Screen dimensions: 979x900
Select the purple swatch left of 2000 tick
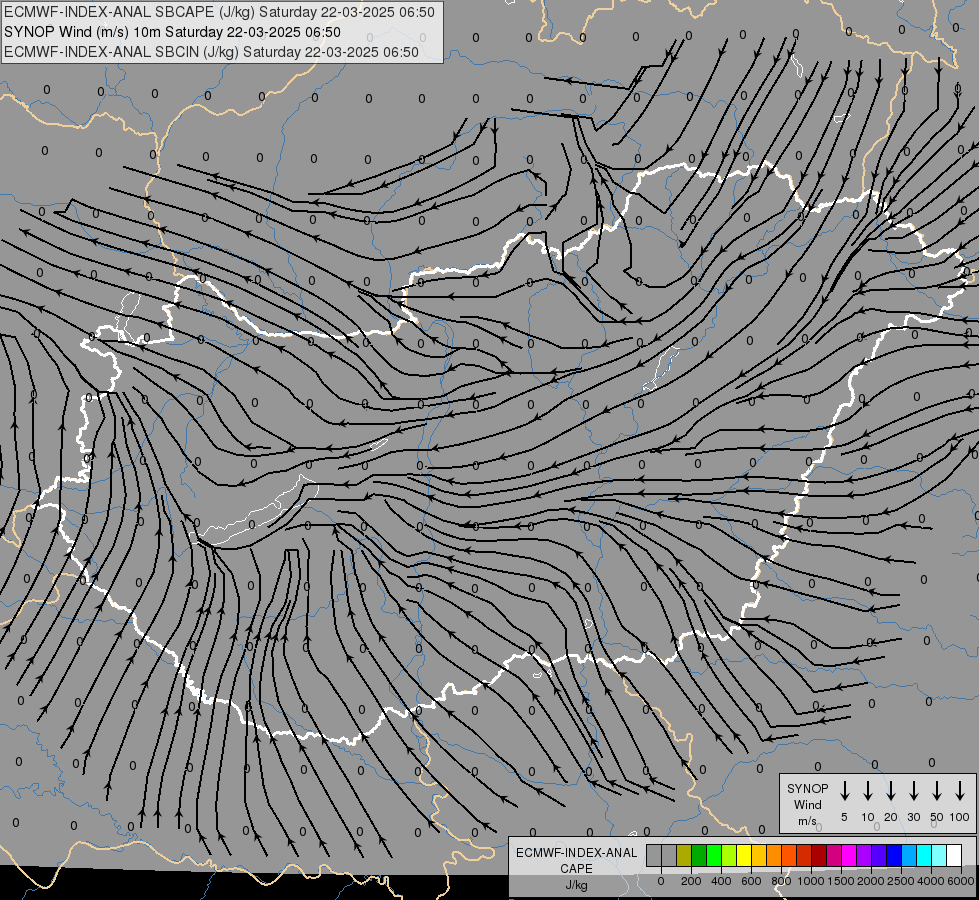[x=865, y=856]
